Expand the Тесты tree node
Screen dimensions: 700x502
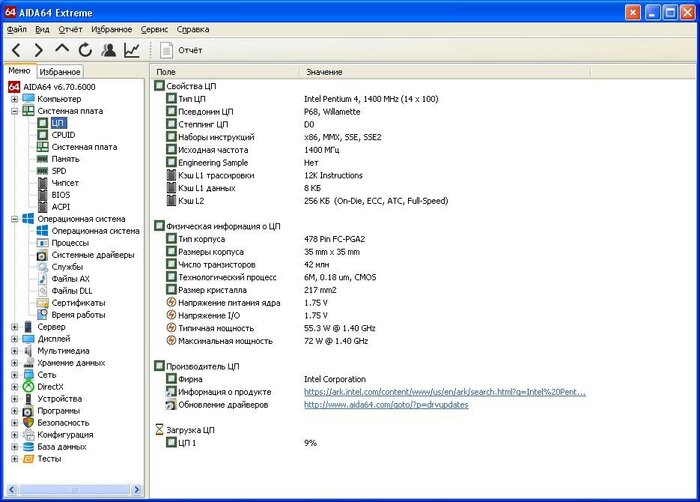point(14,458)
